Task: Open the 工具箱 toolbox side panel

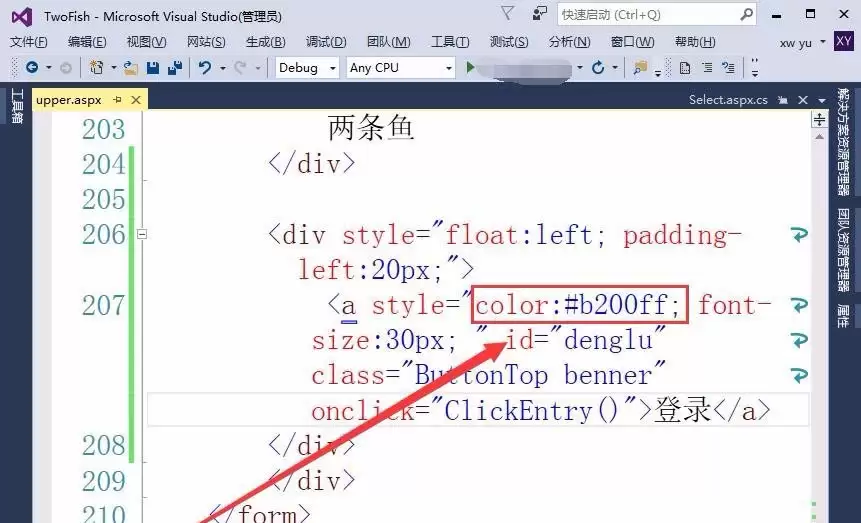Action: tap(17, 106)
